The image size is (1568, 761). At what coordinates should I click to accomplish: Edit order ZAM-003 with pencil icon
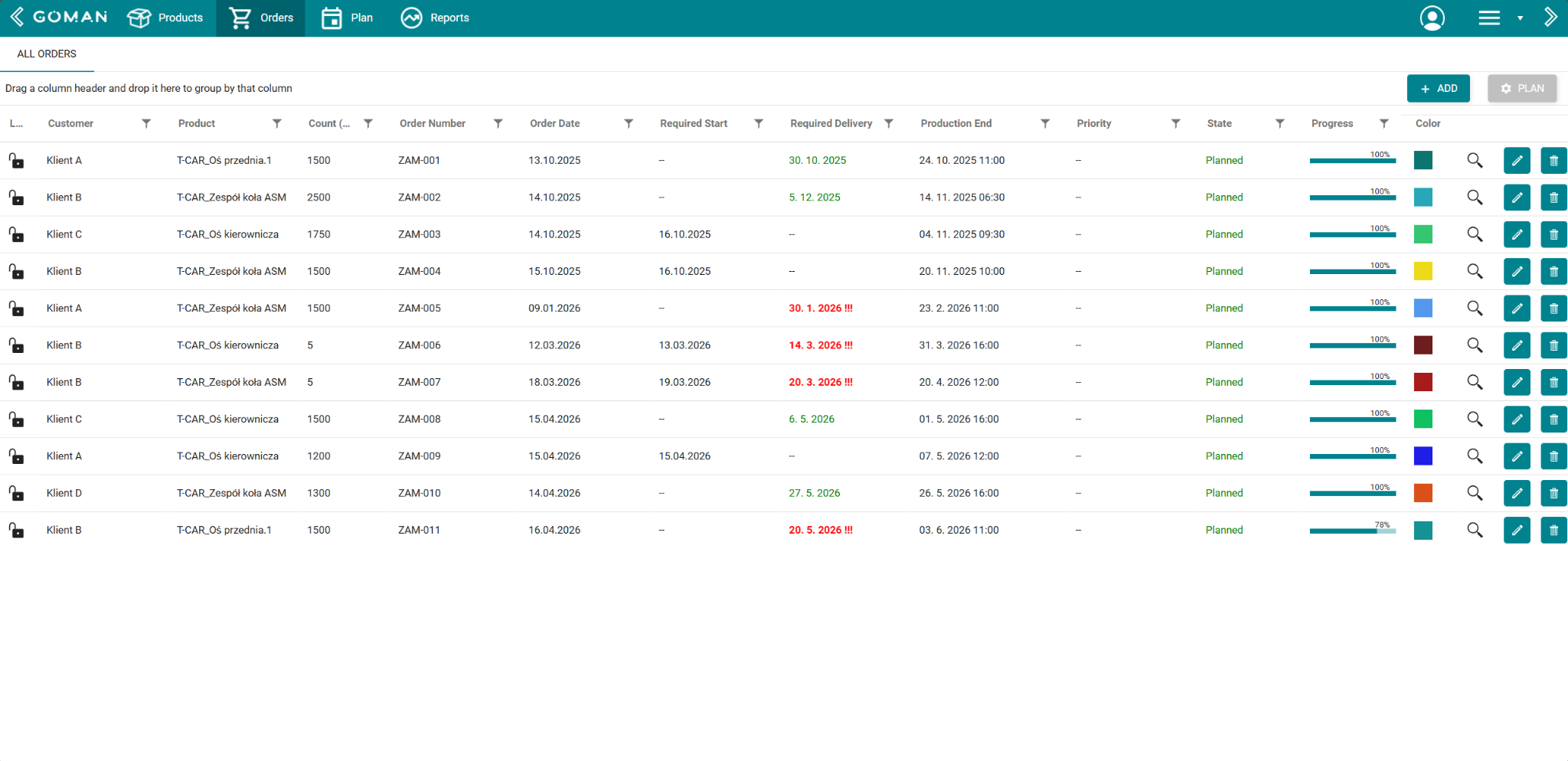pyautogui.click(x=1517, y=234)
